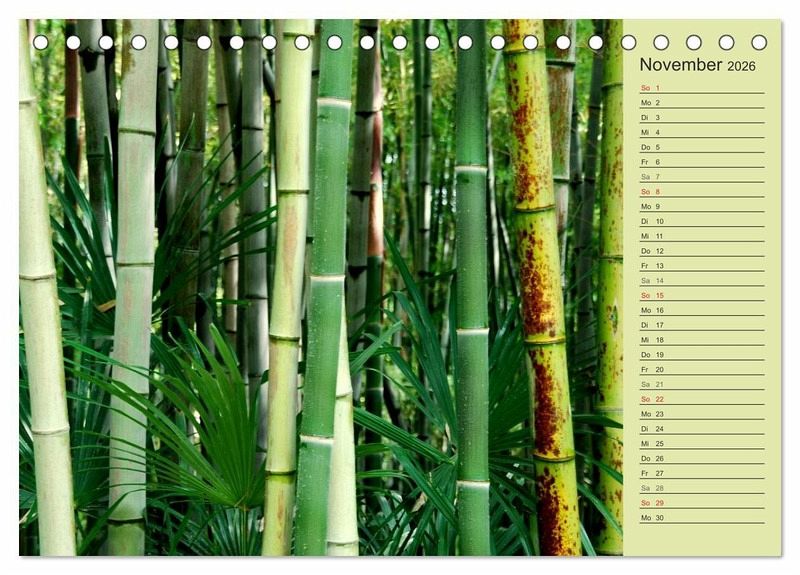Viewport: 800px width, 575px height.
Task: Select Sunday 1 date row
Action: coord(700,88)
